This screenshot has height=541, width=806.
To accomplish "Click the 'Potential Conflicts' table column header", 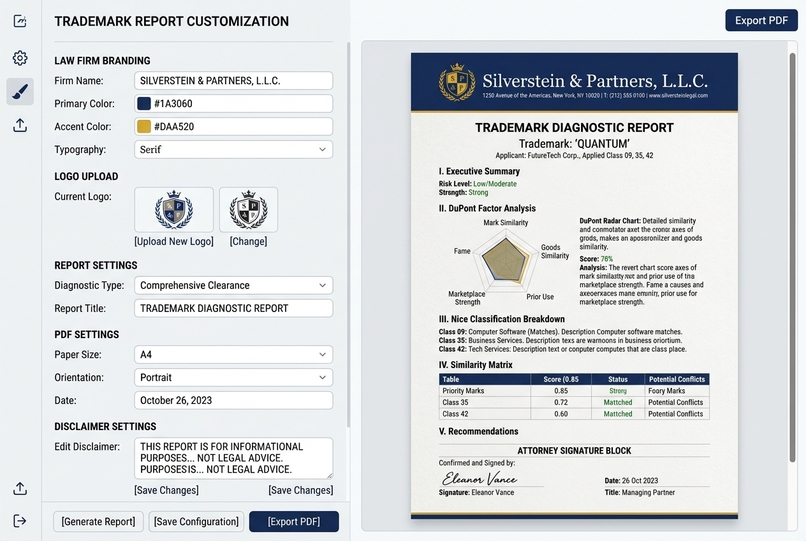I will coord(676,379).
